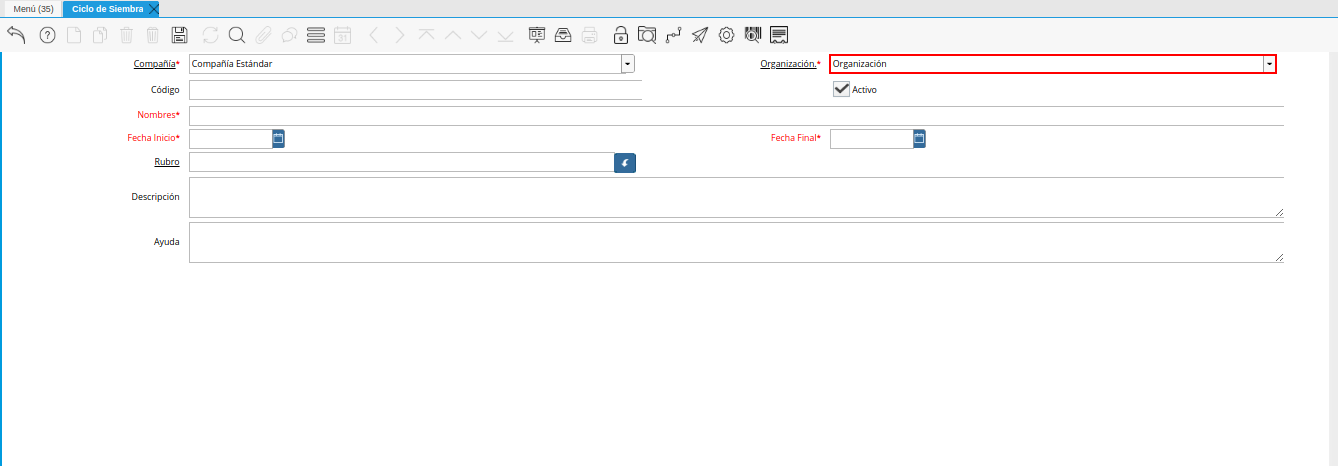Expand the Compañía dropdown arrow
Viewport: 1338px width, 466px height.
point(628,64)
